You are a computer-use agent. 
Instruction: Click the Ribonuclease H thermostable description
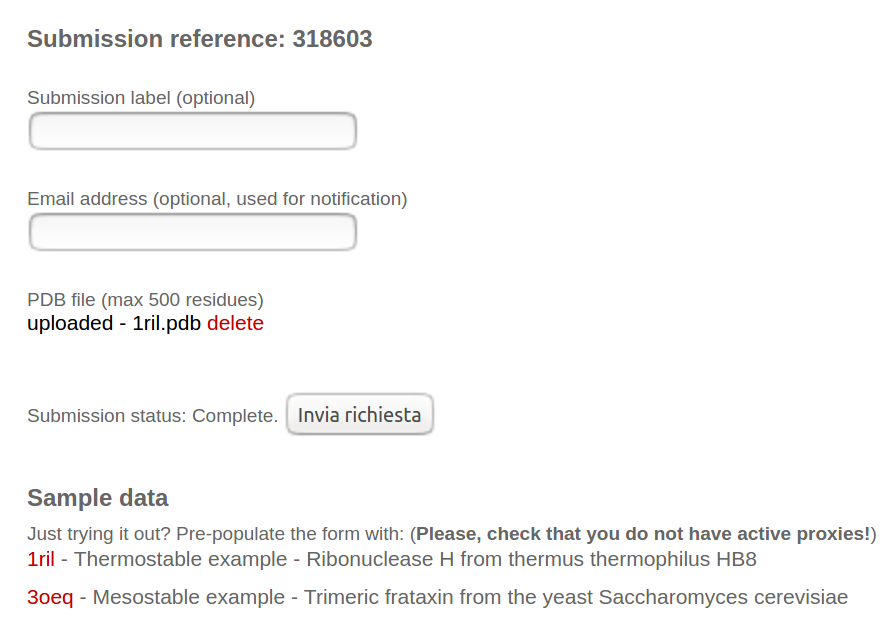pyautogui.click(x=415, y=560)
